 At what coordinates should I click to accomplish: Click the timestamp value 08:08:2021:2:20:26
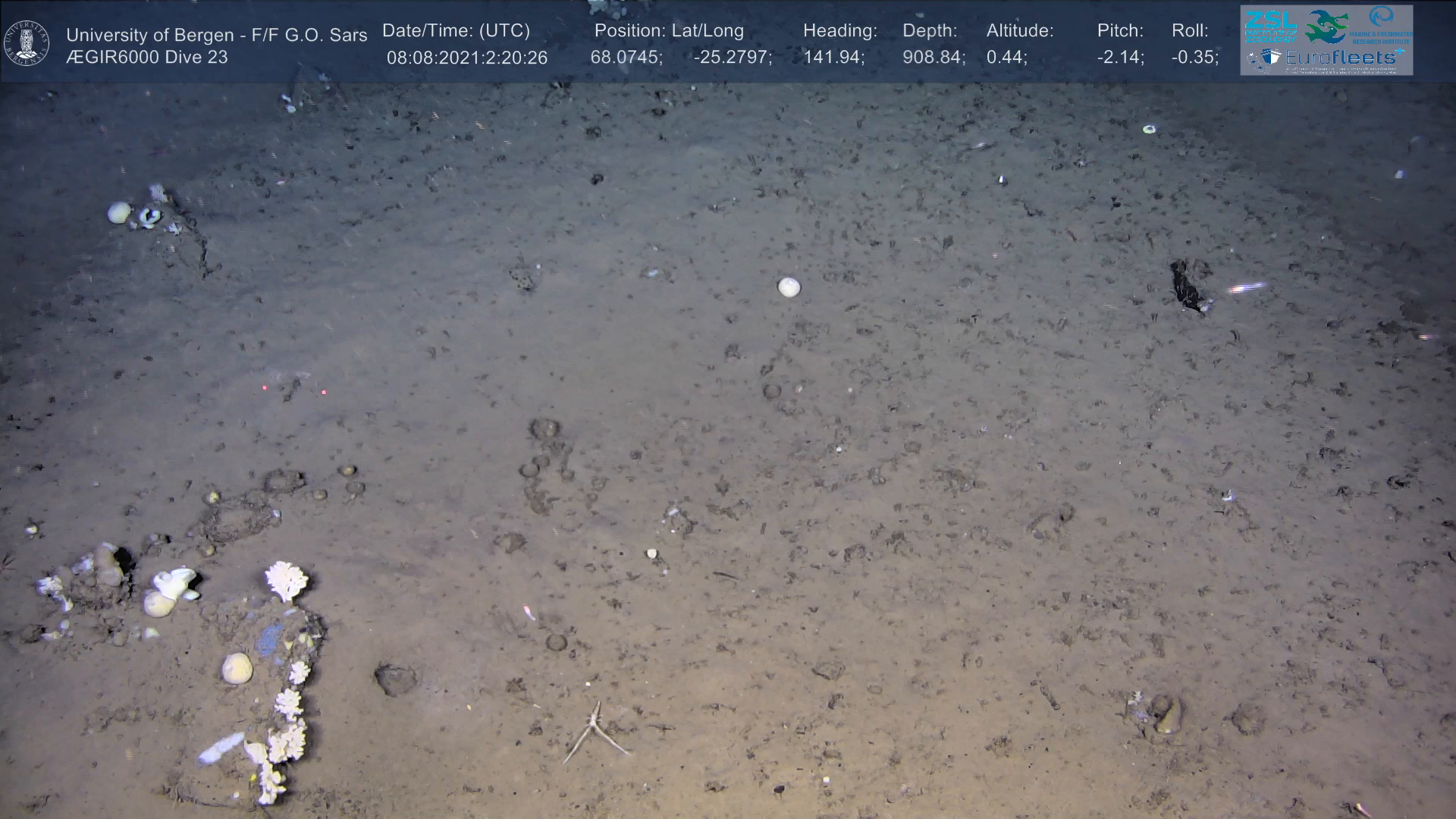(x=466, y=58)
